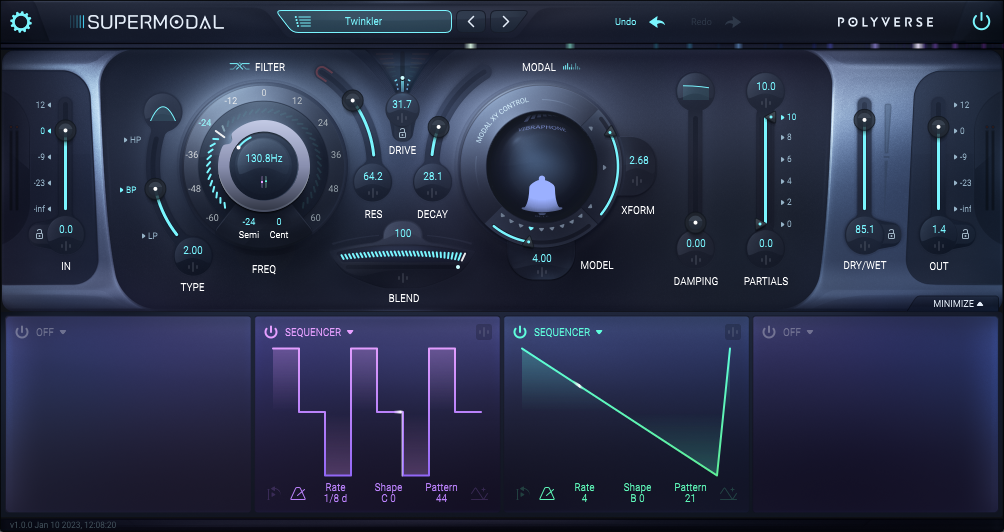
Task: Click the metronome sync icon in green sequencer
Action: click(x=547, y=493)
